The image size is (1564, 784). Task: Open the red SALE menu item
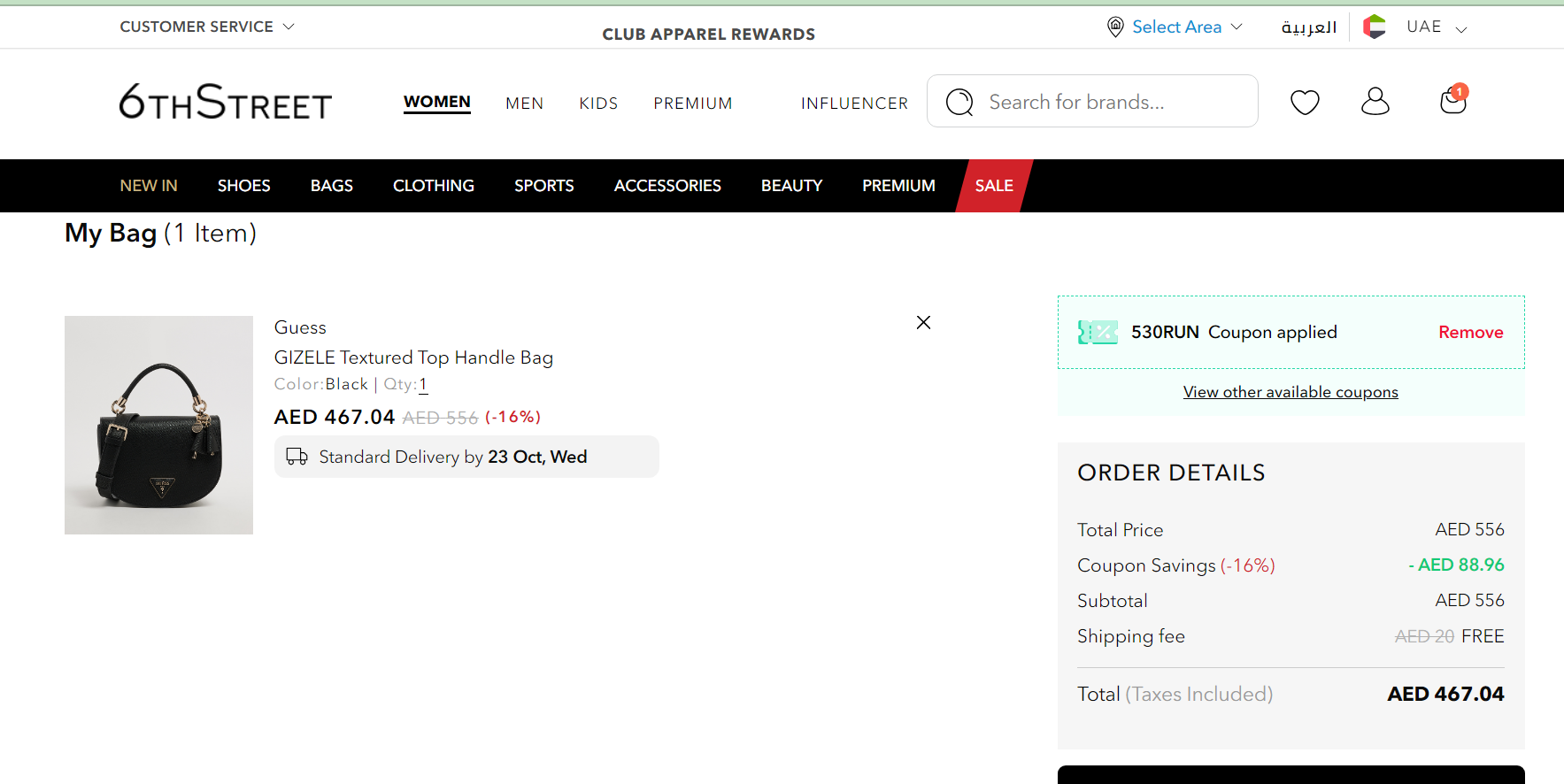pos(994,186)
